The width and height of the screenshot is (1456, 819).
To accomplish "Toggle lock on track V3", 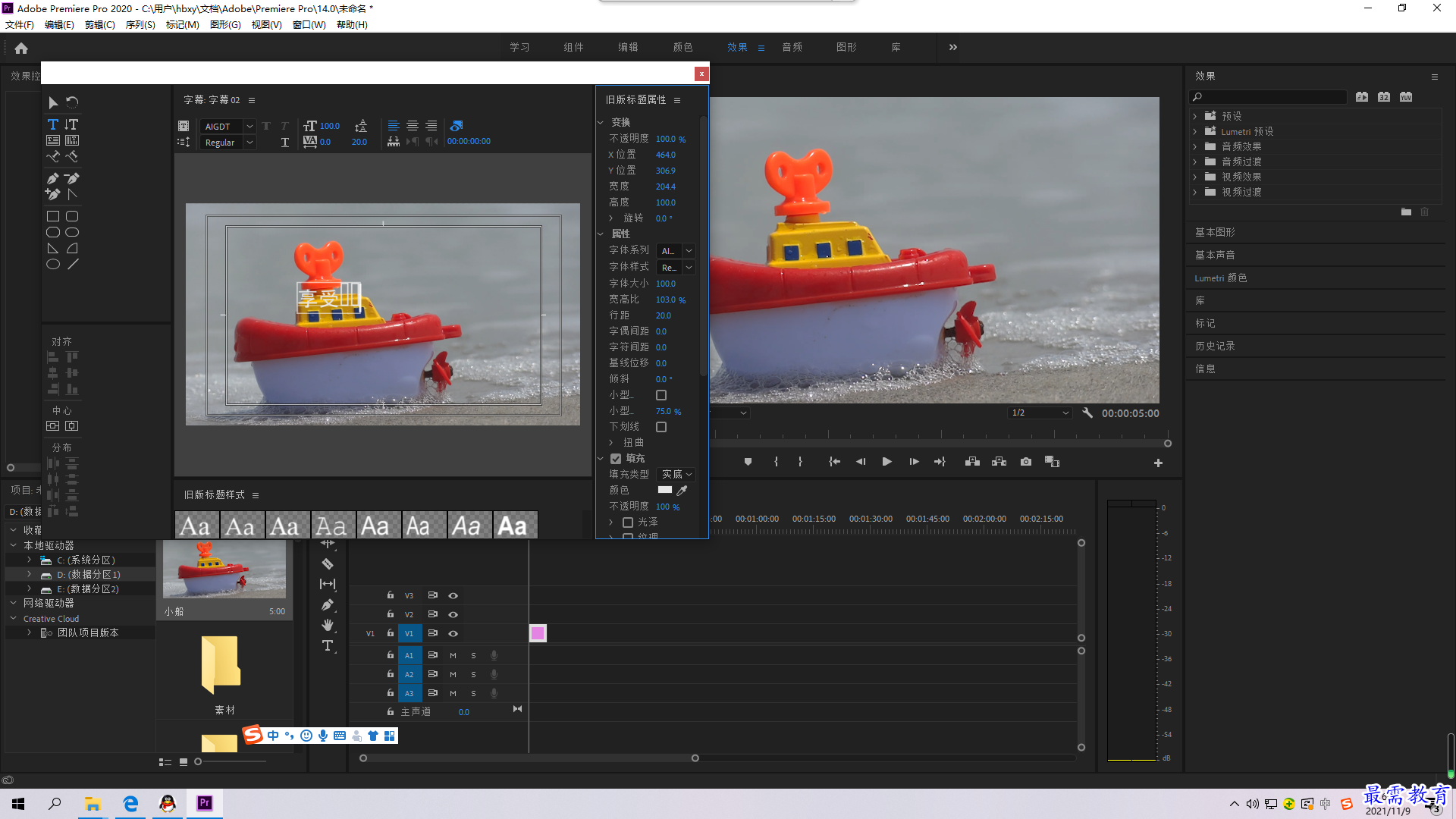I will point(390,595).
